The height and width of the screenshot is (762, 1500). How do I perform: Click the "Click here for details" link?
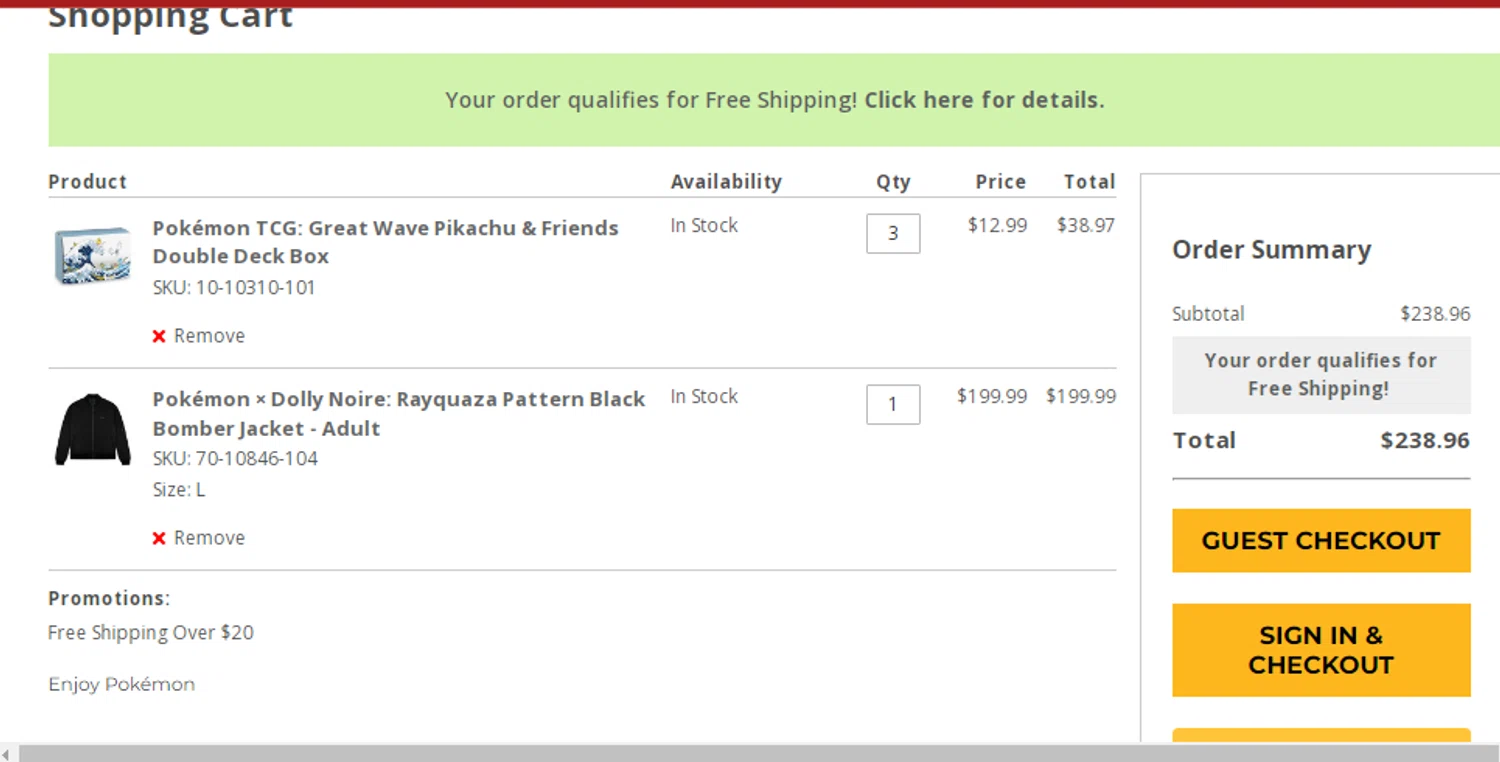click(983, 100)
